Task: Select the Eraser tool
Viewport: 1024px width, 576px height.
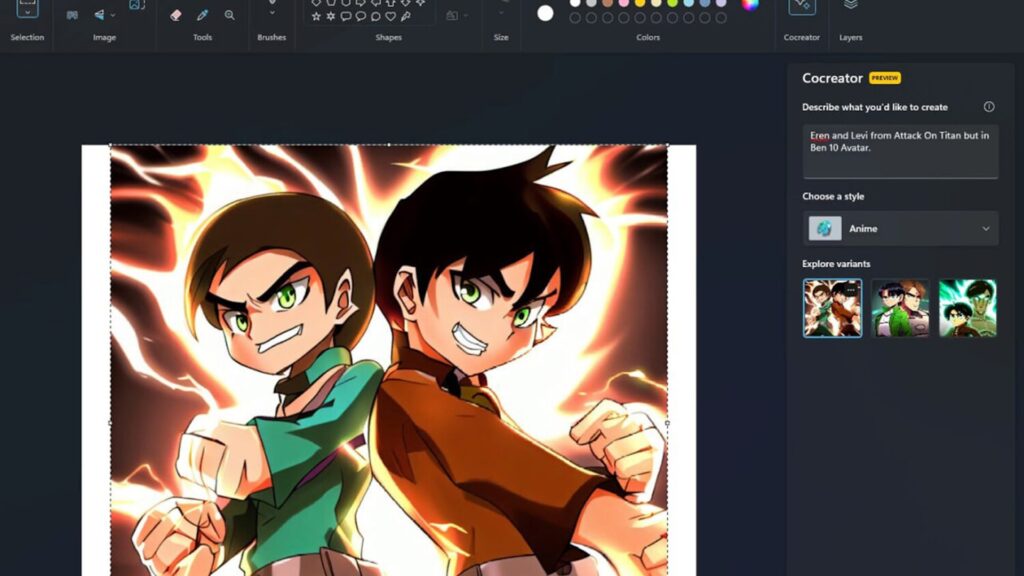Action: [x=176, y=15]
